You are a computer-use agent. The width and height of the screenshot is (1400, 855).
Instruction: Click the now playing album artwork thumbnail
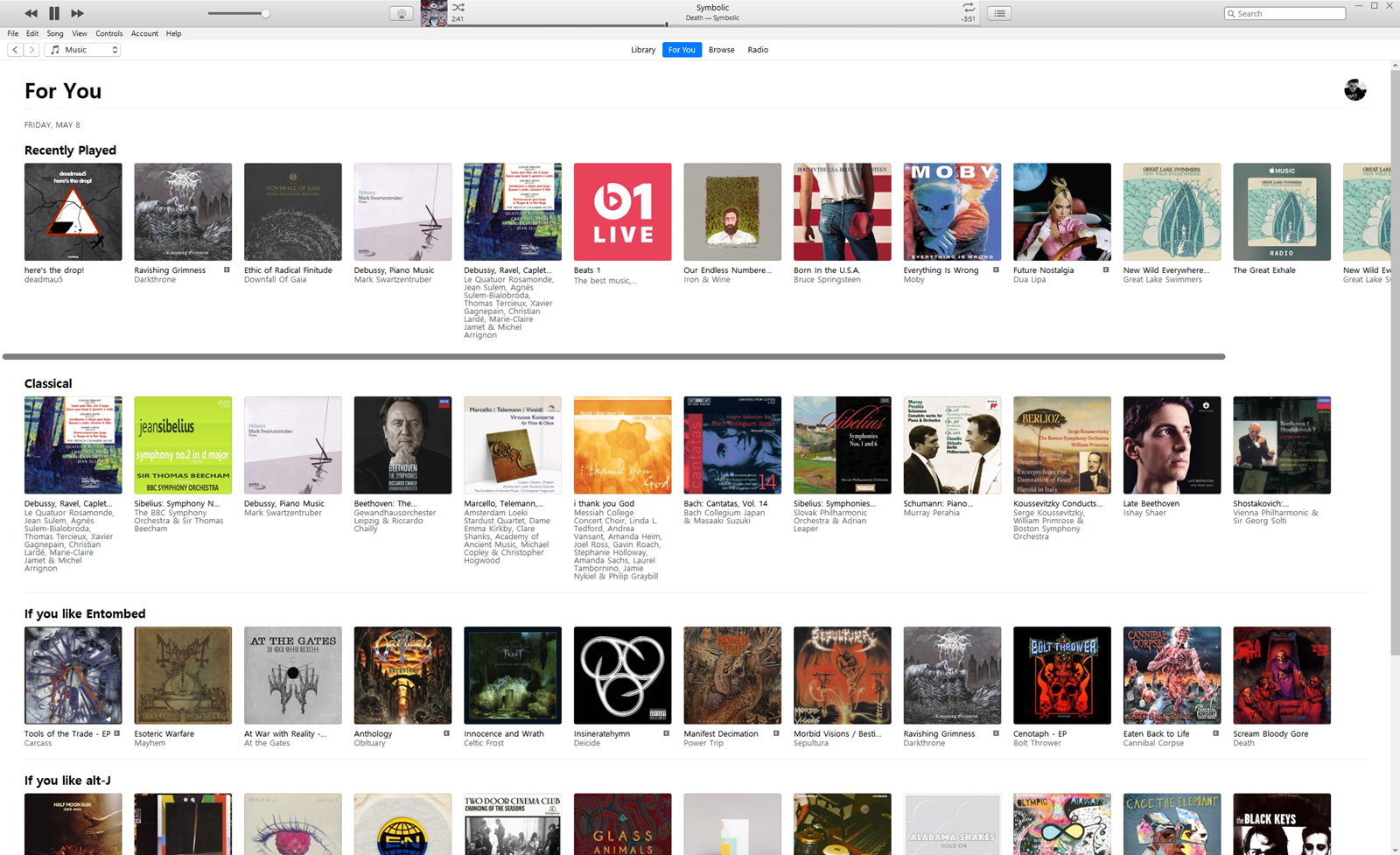(x=434, y=13)
